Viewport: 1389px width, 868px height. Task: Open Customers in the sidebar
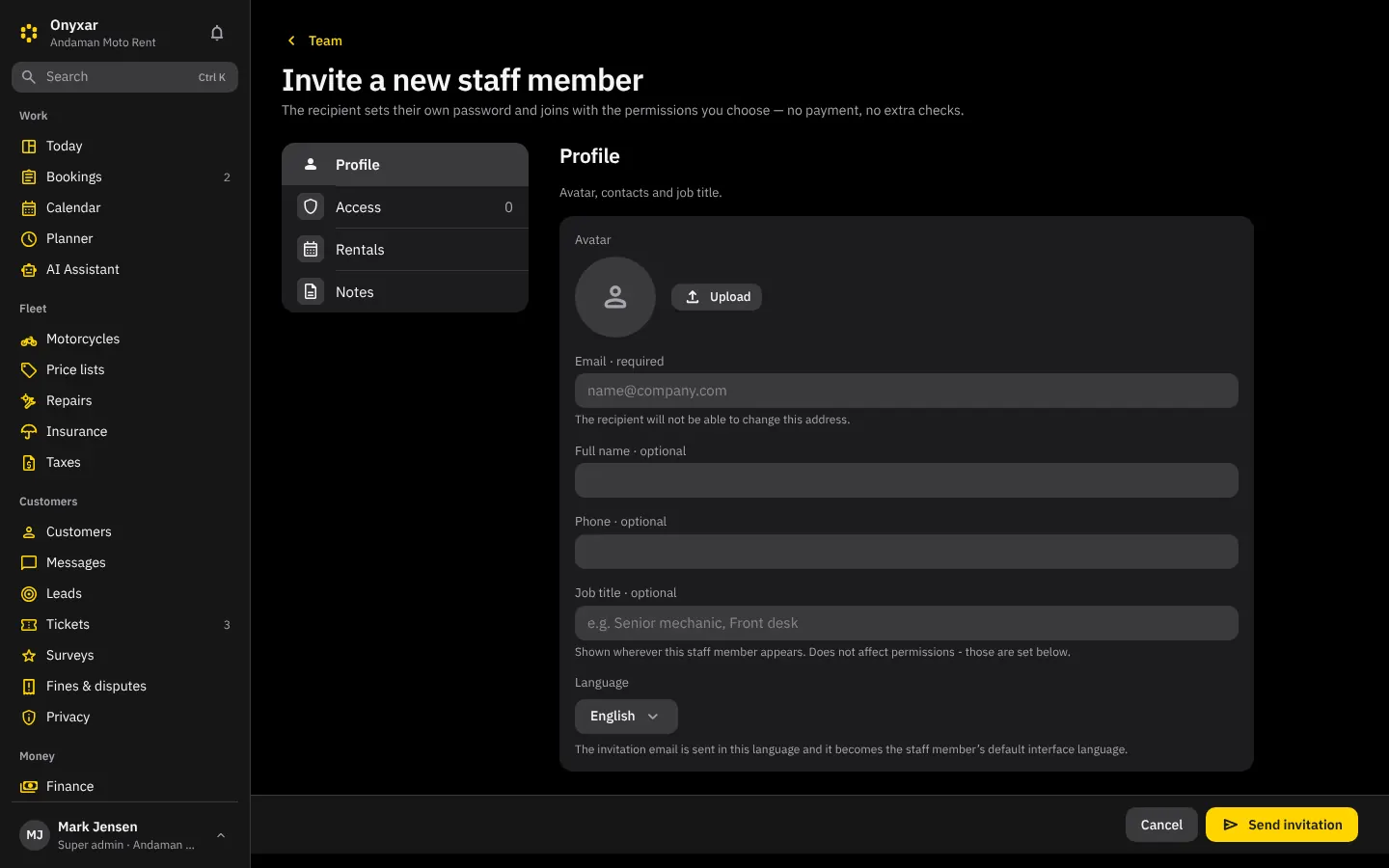click(x=124, y=532)
